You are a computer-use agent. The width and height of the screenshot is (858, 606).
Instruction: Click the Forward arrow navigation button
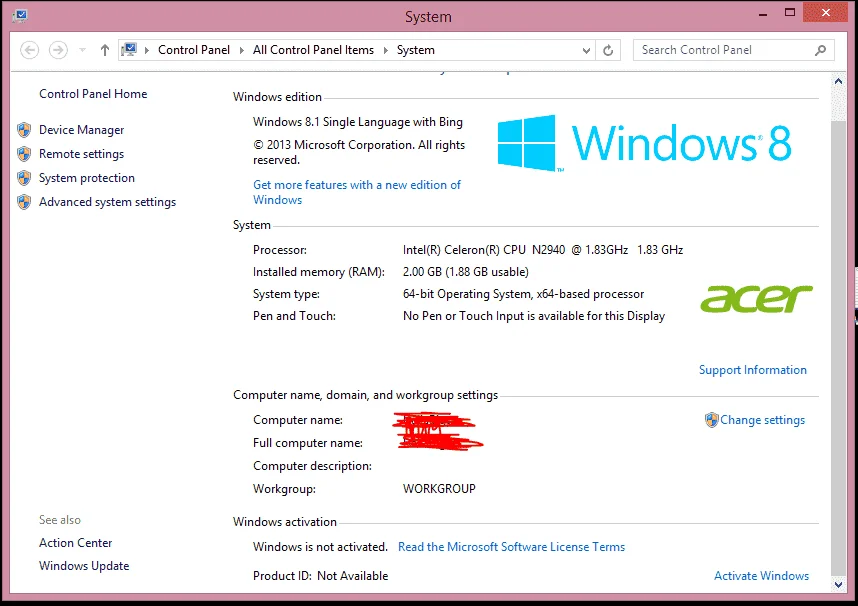click(x=58, y=50)
